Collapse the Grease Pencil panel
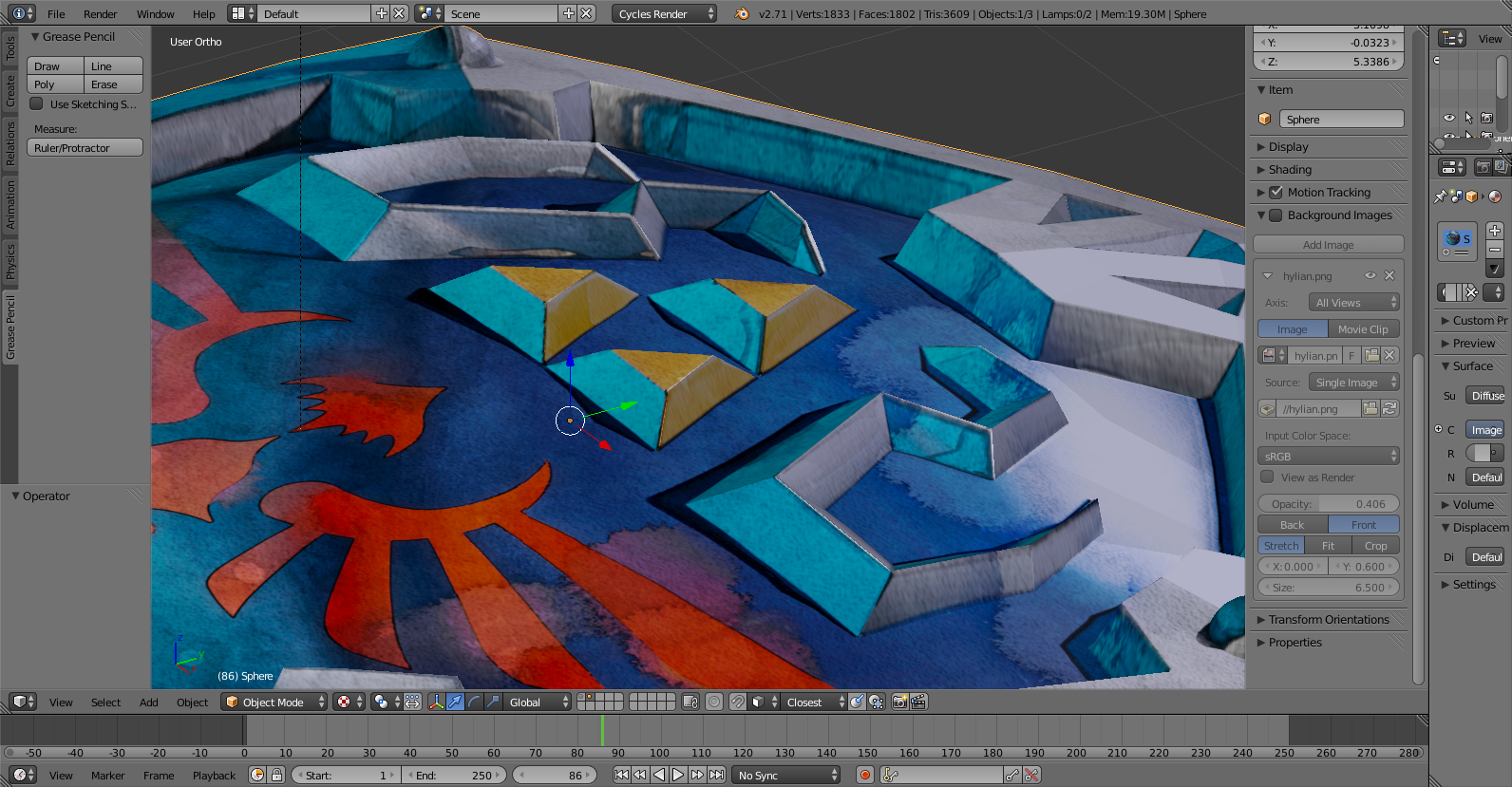This screenshot has width=1512, height=787. [35, 36]
